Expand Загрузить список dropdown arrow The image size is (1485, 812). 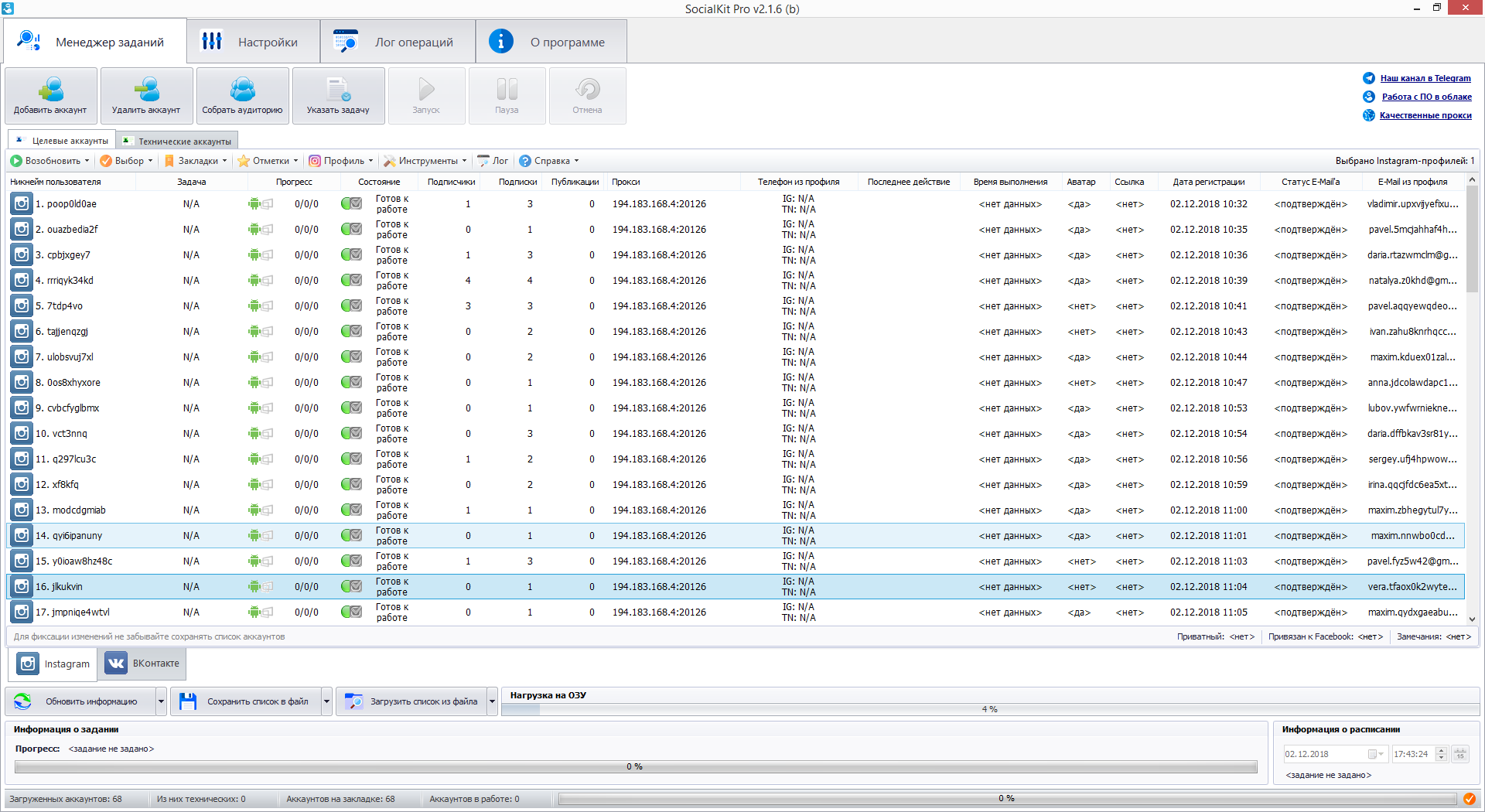coord(493,701)
